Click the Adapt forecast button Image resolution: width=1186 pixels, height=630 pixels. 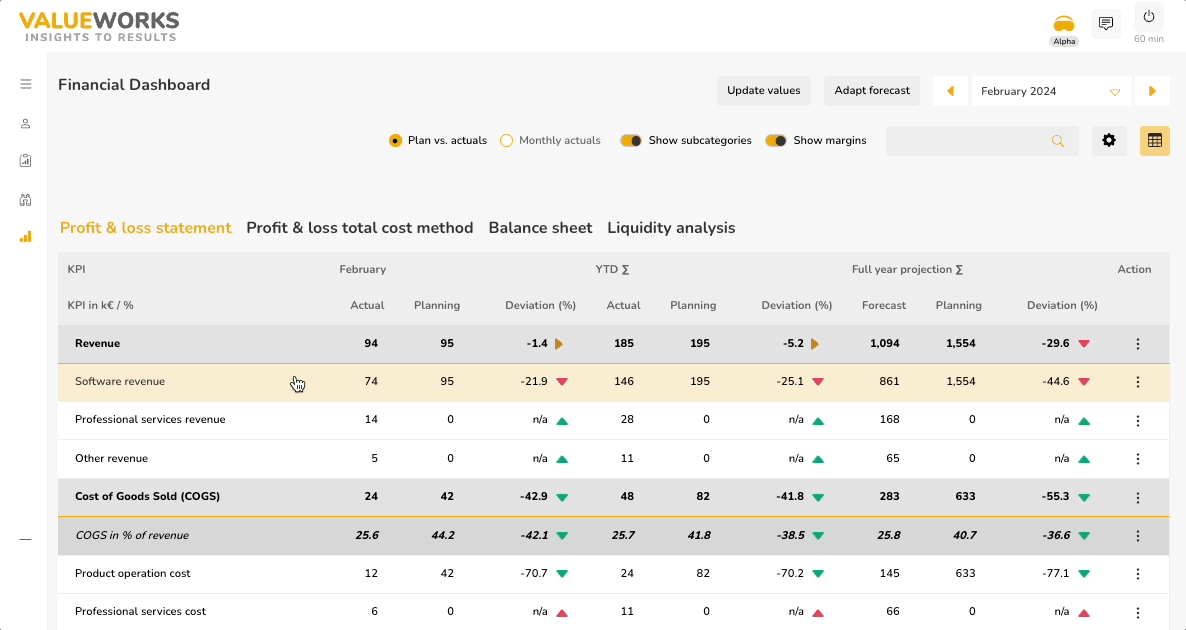(x=872, y=91)
